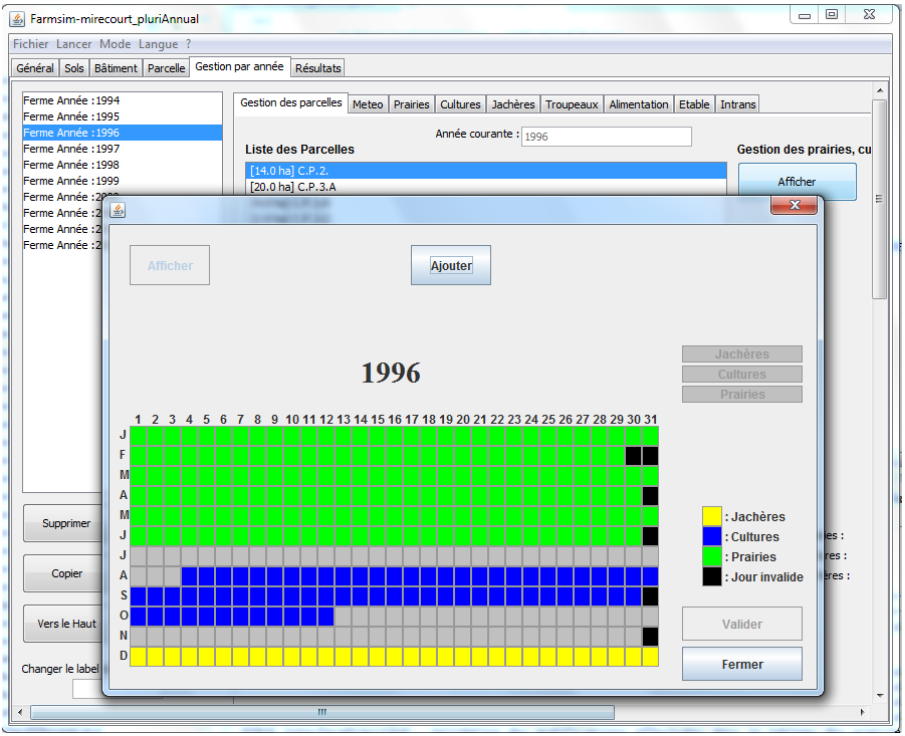Viewport: 905px width, 736px height.
Task: Open the Langue menu
Action: tap(158, 44)
